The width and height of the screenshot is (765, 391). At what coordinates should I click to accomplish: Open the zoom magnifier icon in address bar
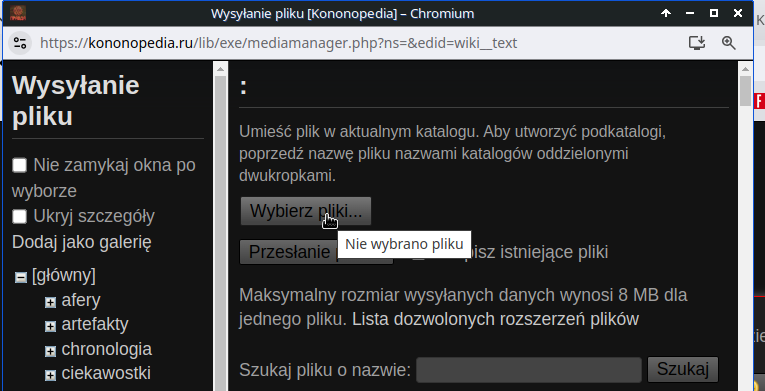[728, 43]
